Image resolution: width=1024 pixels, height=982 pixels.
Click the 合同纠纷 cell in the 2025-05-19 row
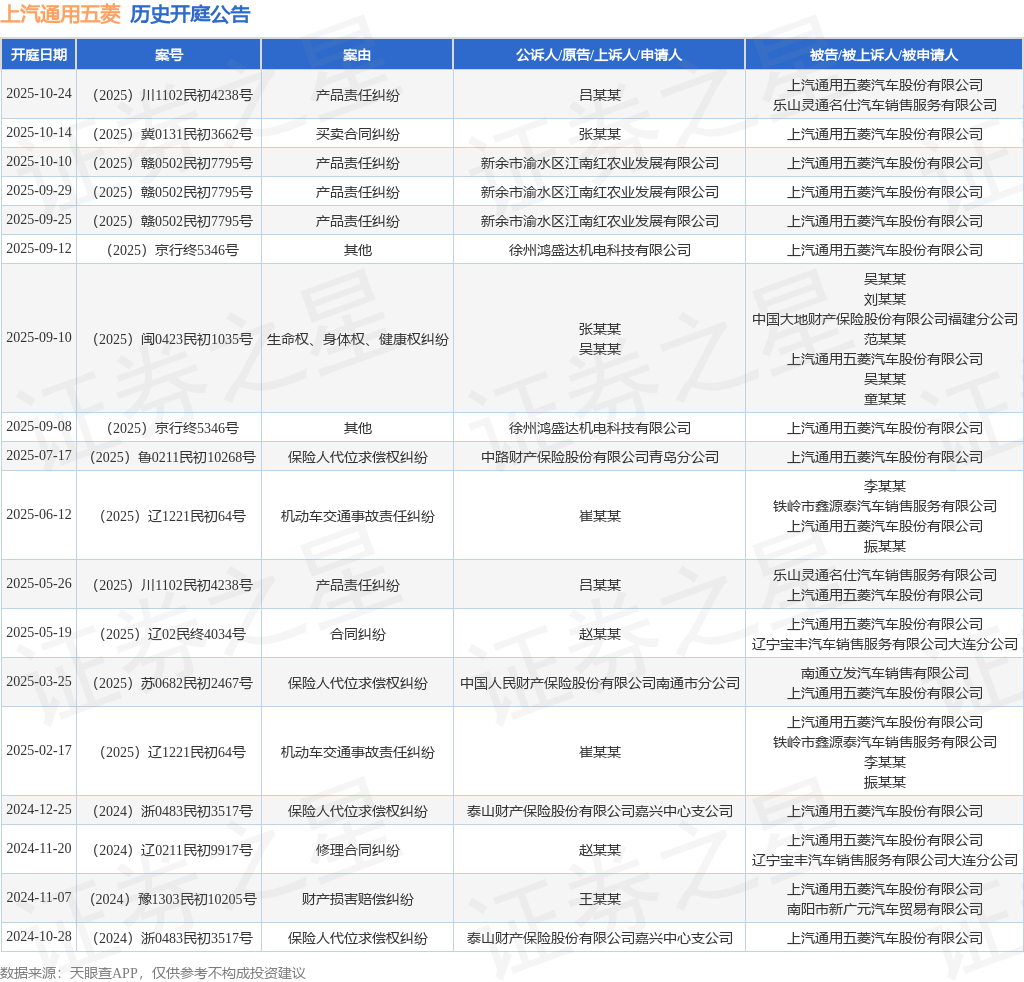click(x=357, y=634)
